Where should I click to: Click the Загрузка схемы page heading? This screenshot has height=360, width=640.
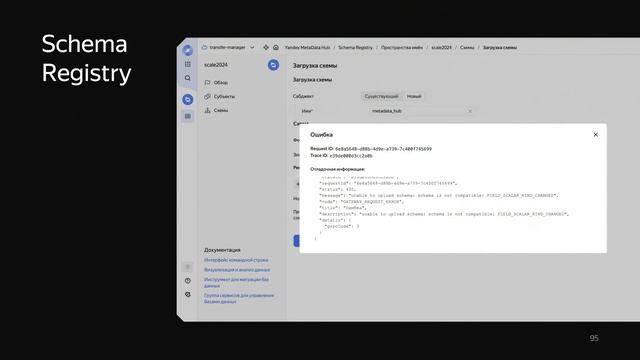(315, 66)
